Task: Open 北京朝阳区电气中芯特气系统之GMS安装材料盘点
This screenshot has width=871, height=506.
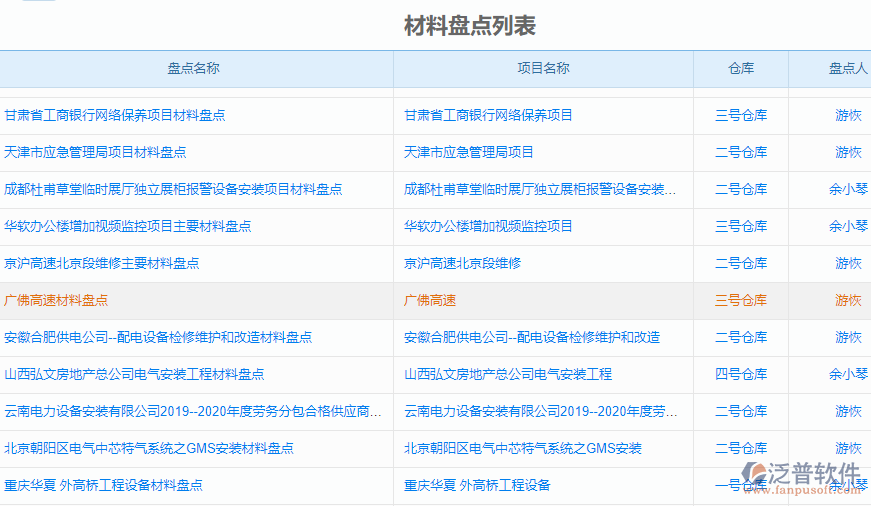Action: pos(149,448)
